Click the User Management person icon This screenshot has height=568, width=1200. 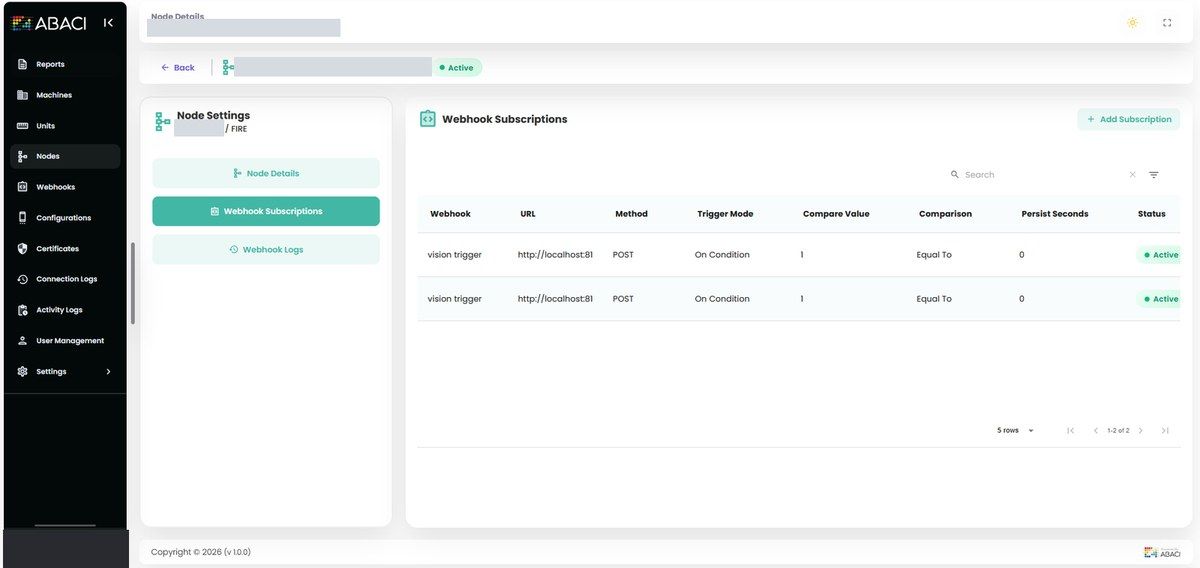point(22,341)
